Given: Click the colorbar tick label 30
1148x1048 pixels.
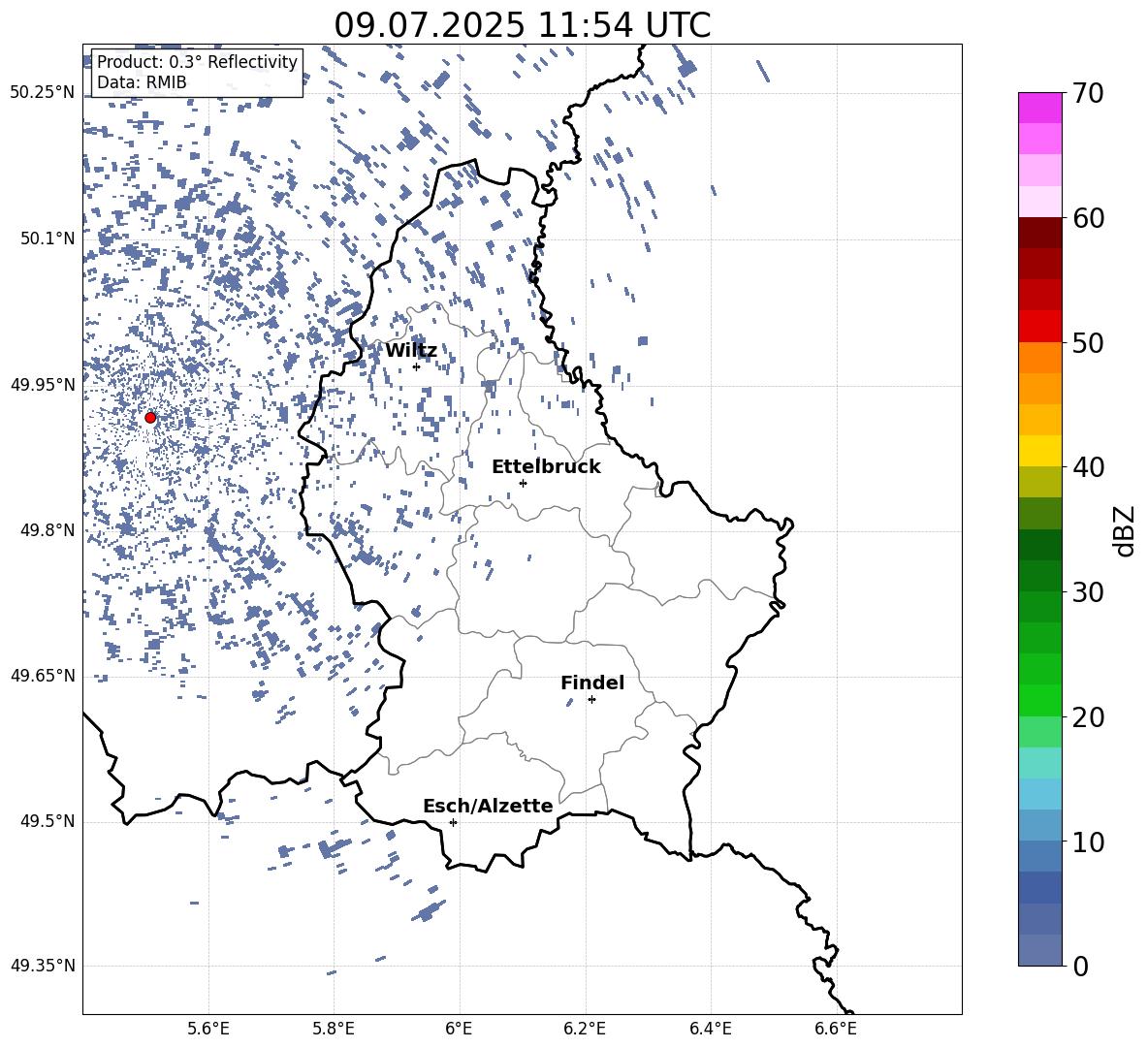Looking at the screenshot, I should point(1088,592).
